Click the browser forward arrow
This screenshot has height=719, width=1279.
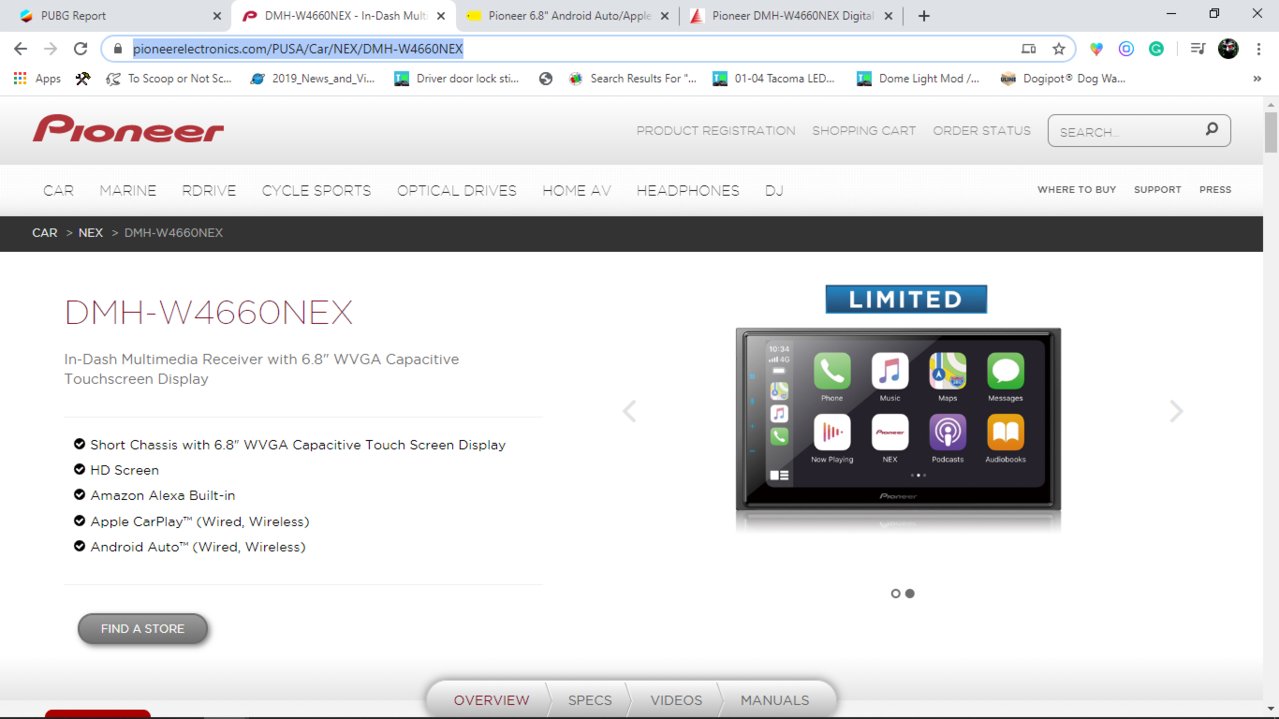50,48
